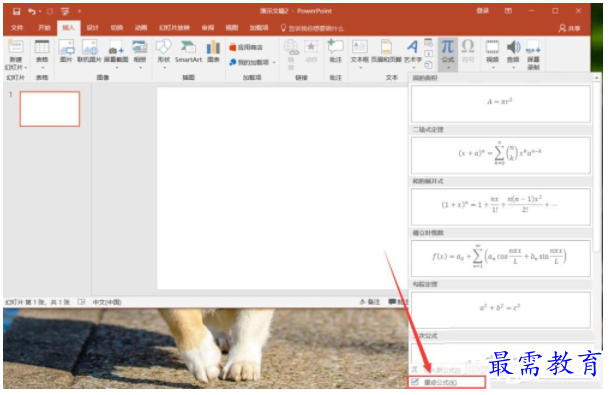Click the language indicator 中文(中国)
Viewport: 610px width, 395px height.
pyautogui.click(x=107, y=302)
